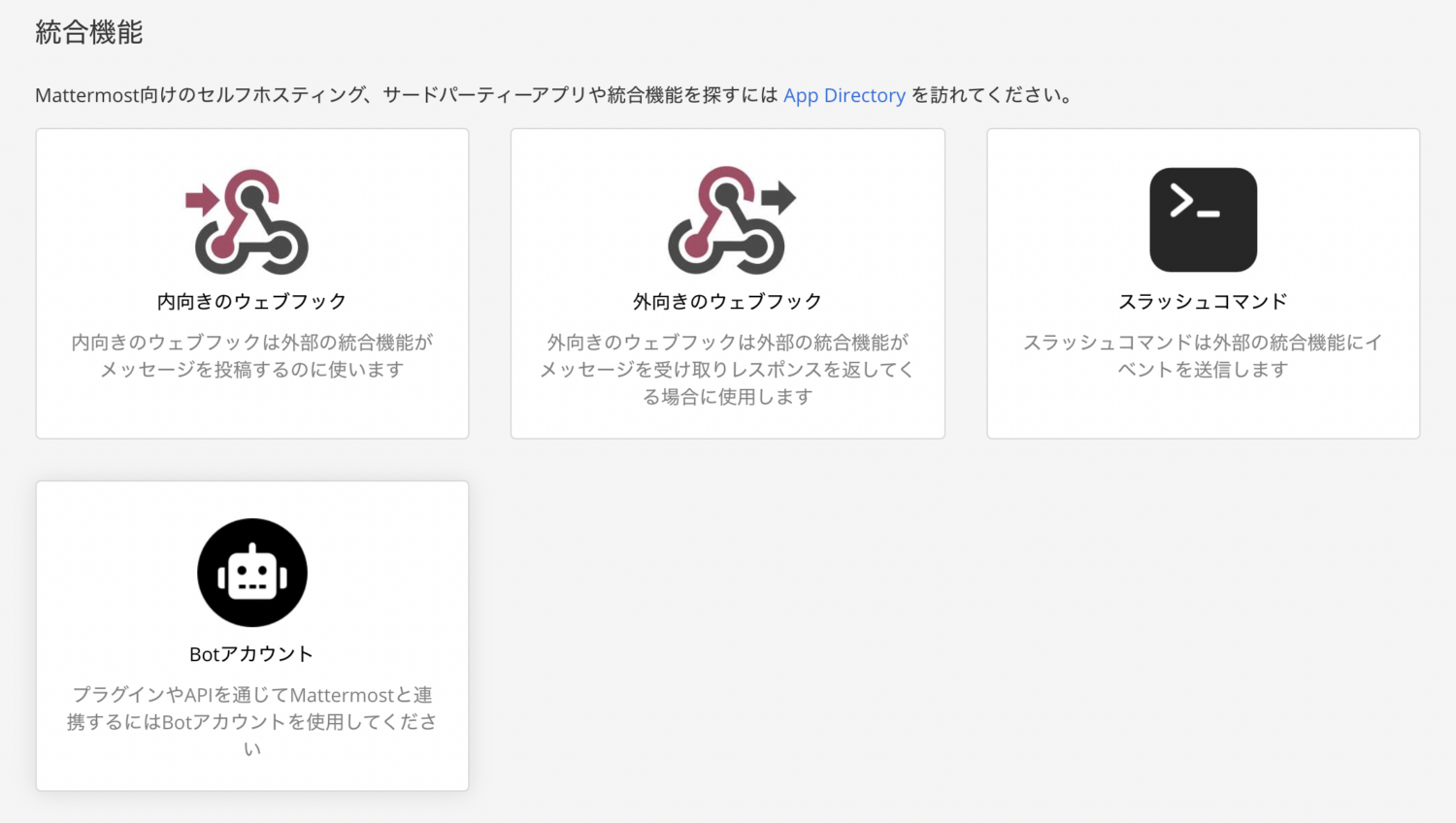Select the 外向きのウェブフック title
The width and height of the screenshot is (1456, 823).
click(x=727, y=302)
